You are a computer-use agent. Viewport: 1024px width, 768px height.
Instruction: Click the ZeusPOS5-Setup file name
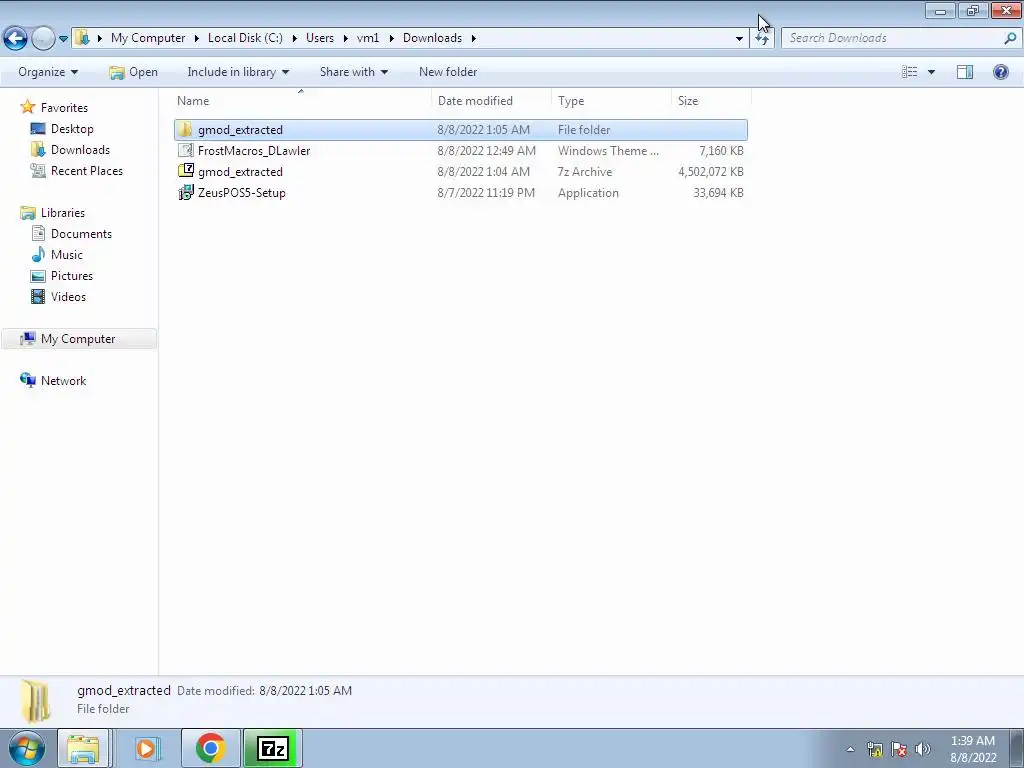242,193
